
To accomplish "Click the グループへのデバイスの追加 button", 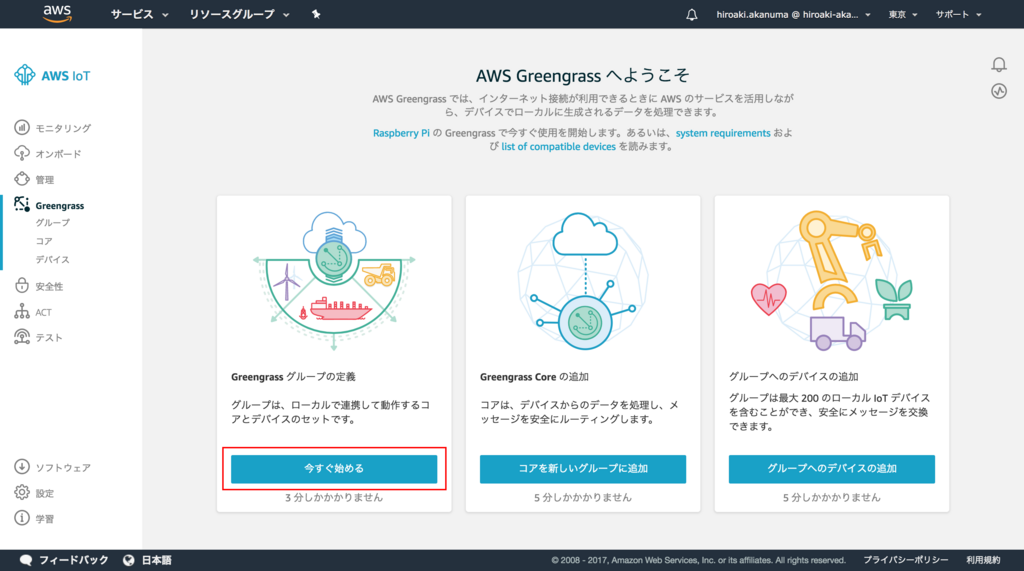I will pos(831,468).
